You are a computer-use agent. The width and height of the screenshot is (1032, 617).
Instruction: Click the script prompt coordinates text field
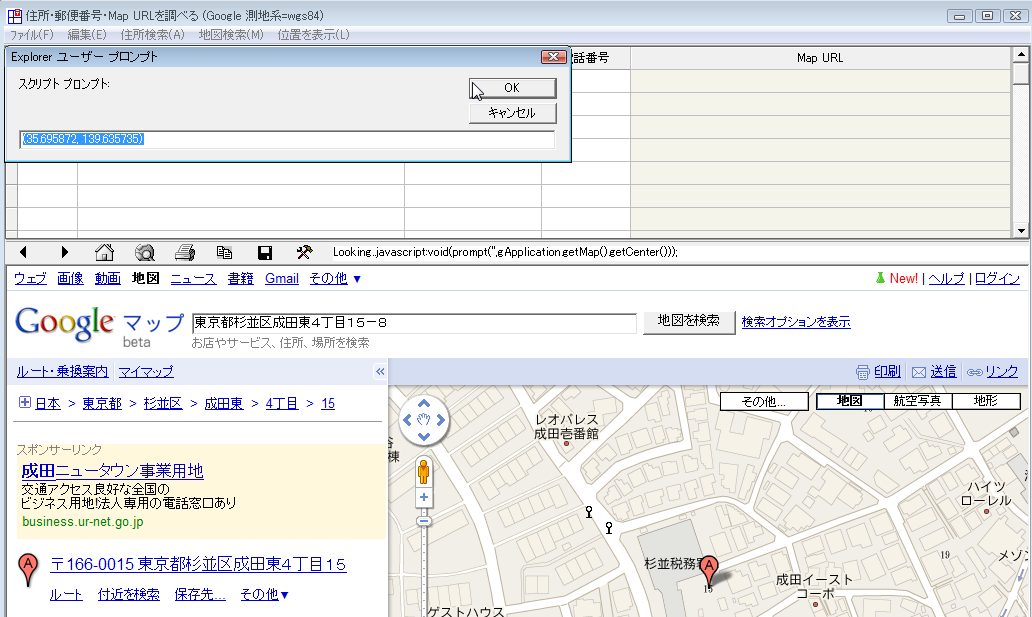point(287,139)
